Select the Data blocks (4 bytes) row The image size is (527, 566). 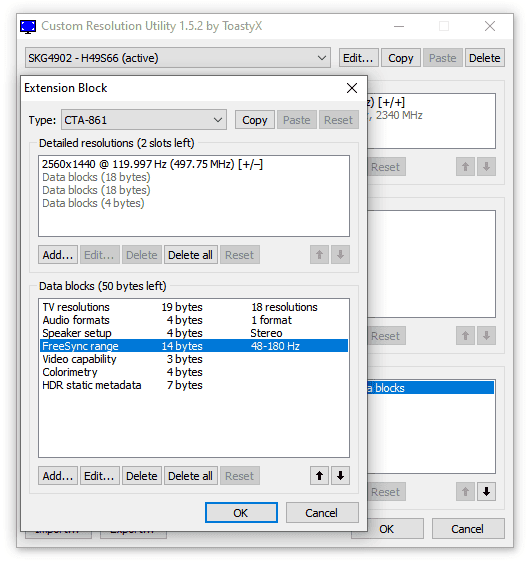[194, 203]
